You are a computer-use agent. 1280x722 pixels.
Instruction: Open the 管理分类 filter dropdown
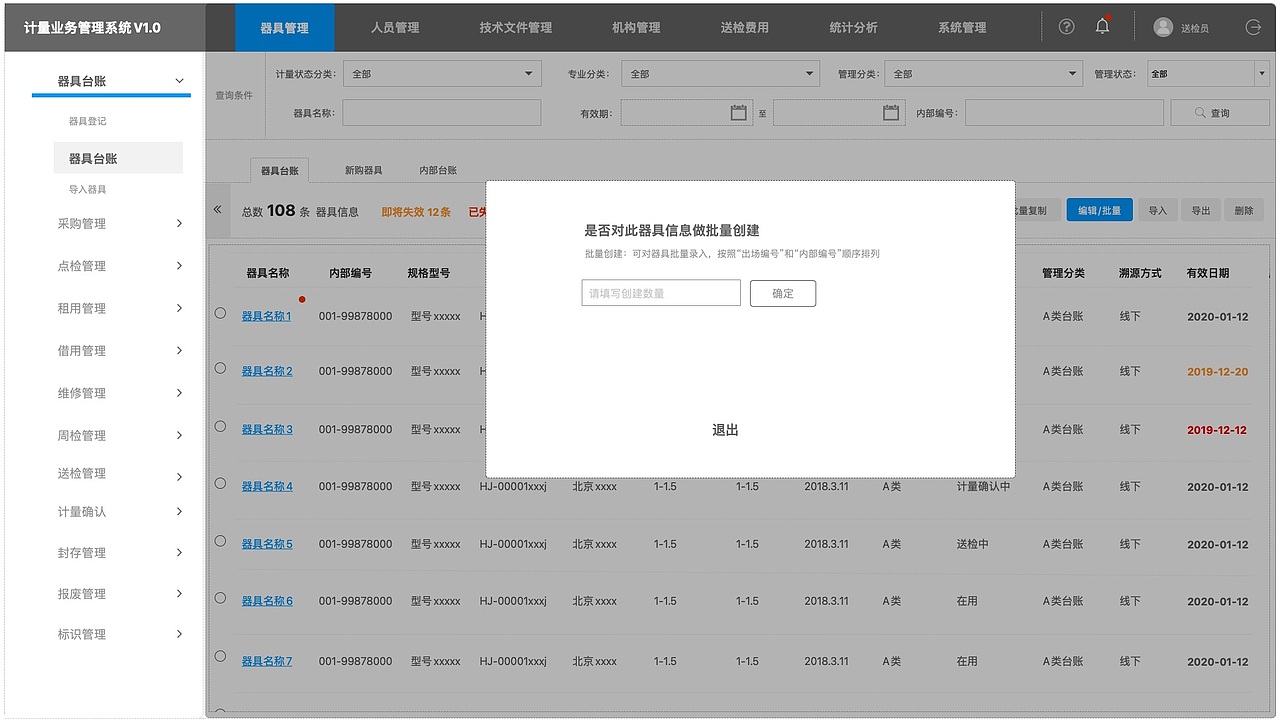[985, 74]
